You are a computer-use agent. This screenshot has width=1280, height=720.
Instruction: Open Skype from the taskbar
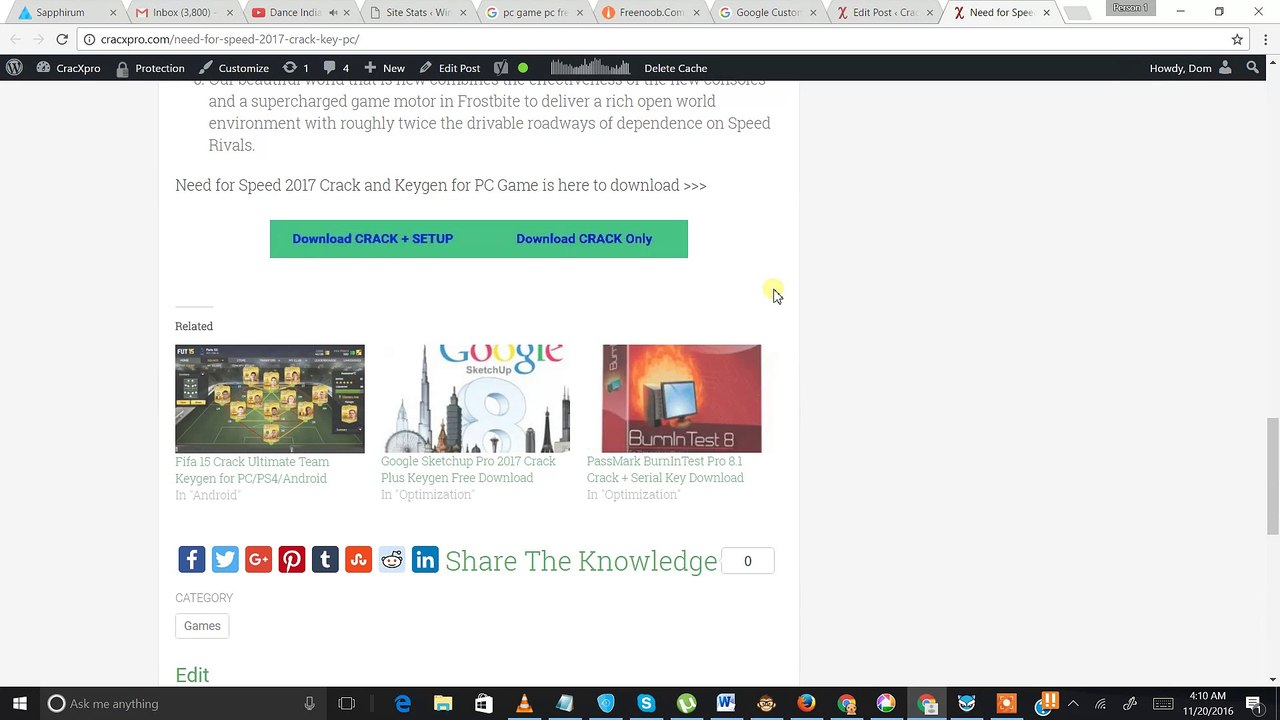pos(646,704)
